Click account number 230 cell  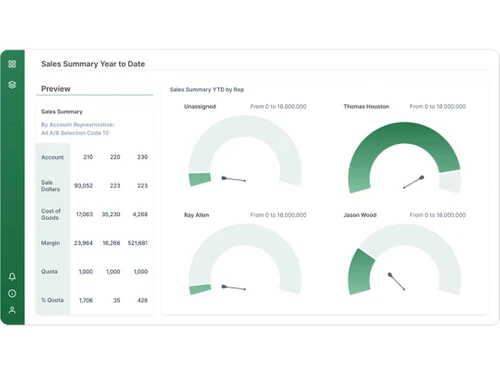pyautogui.click(x=142, y=157)
